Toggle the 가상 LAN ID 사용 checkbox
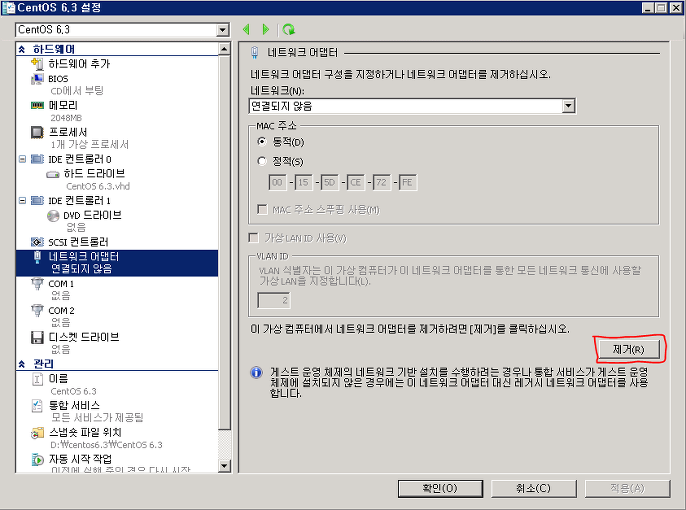Screen dimensions: 686x510 point(253,238)
